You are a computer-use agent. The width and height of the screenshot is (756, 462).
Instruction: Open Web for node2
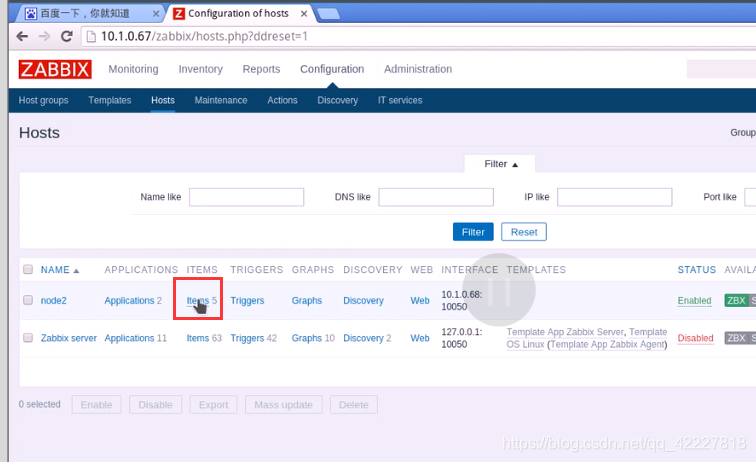[420, 300]
